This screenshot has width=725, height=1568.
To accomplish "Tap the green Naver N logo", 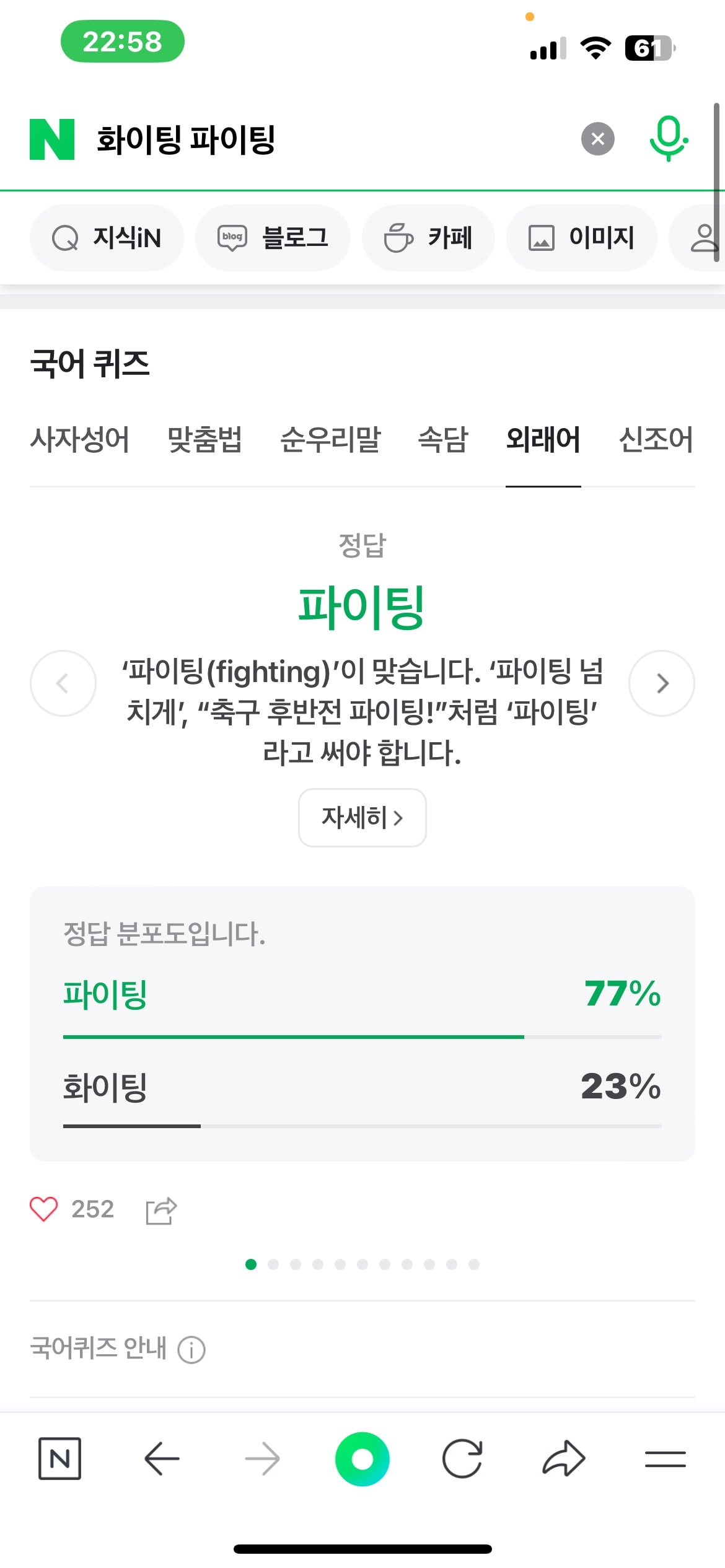I will pyautogui.click(x=52, y=139).
